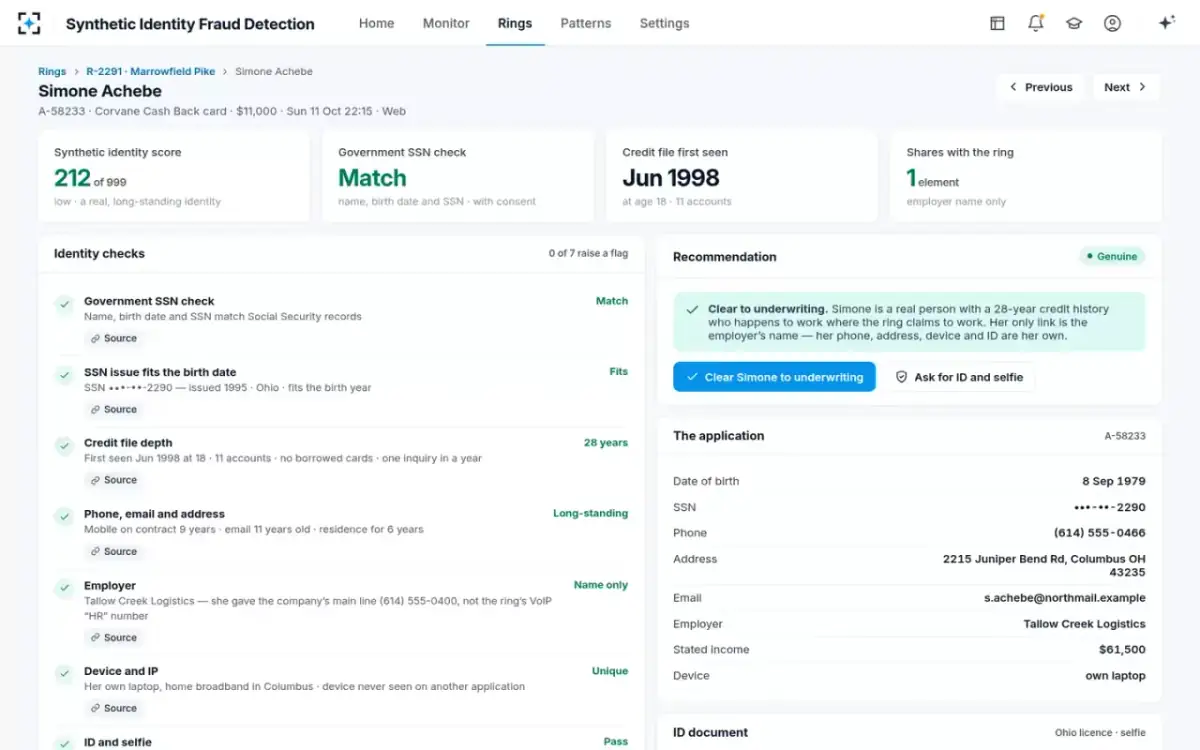This screenshot has width=1200, height=750.
Task: Click check icon beside ID and selfie
Action: pos(64,743)
